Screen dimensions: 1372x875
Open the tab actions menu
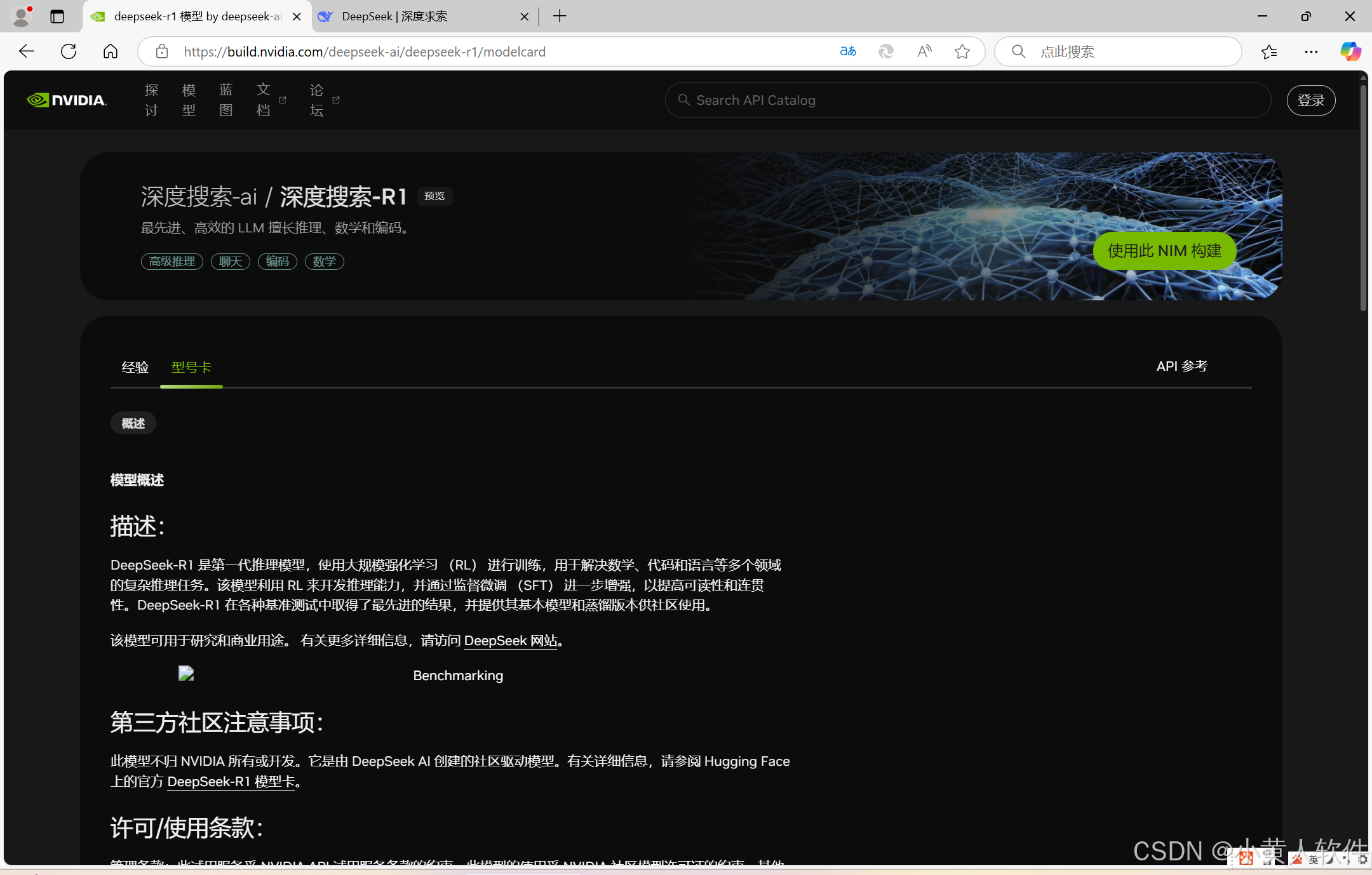click(x=57, y=17)
